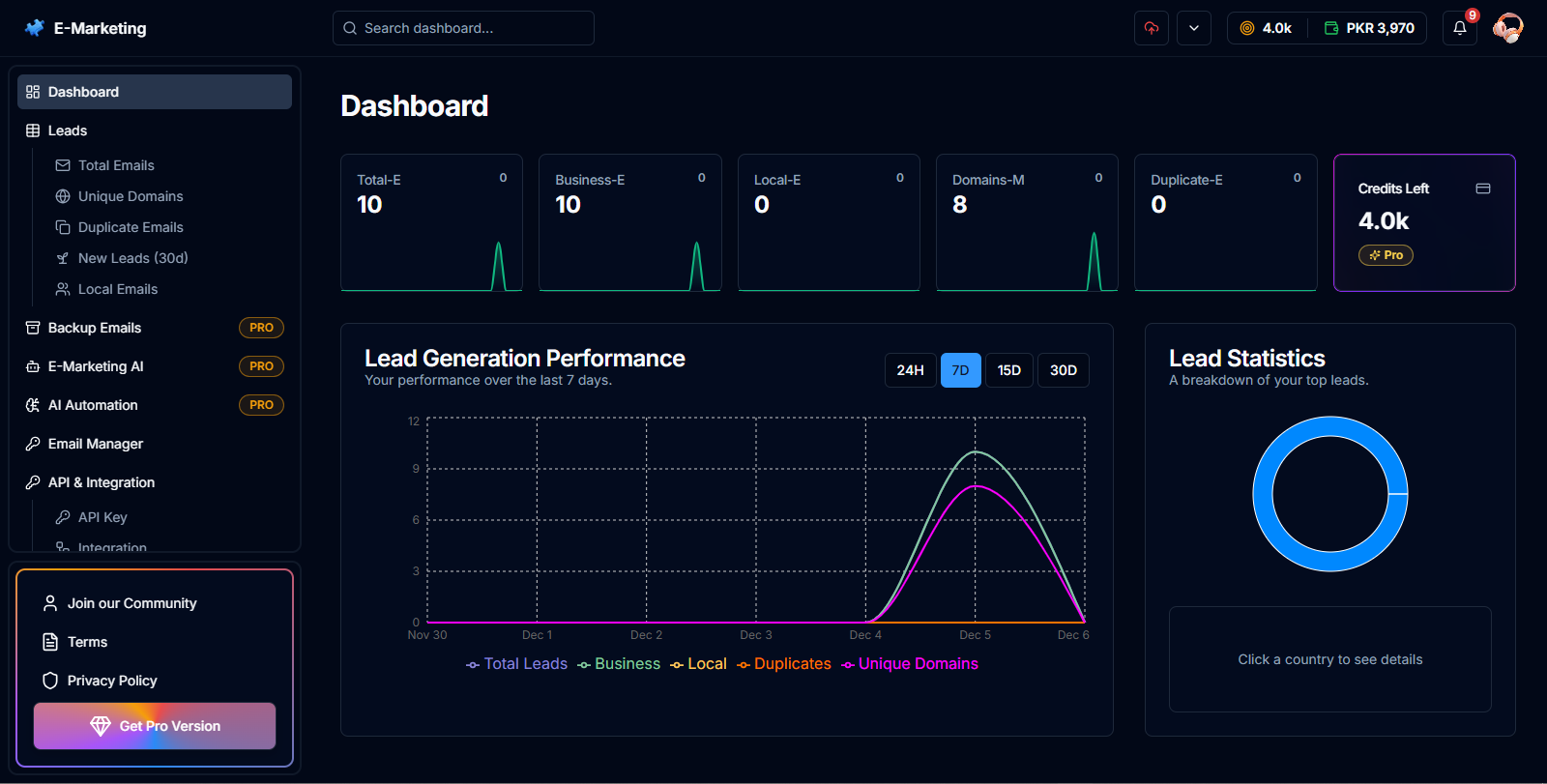Click the Duplicate Emails copy icon

point(63,227)
